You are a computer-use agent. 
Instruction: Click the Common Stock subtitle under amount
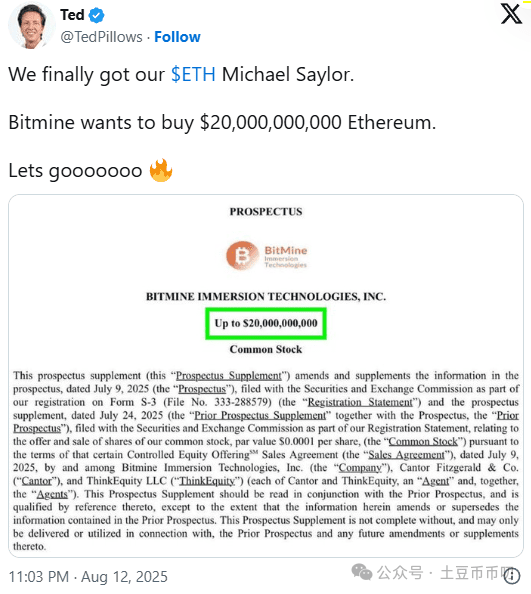pos(266,349)
